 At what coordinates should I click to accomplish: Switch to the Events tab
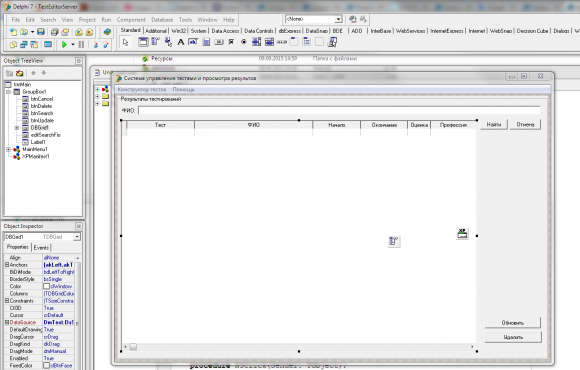click(x=41, y=248)
